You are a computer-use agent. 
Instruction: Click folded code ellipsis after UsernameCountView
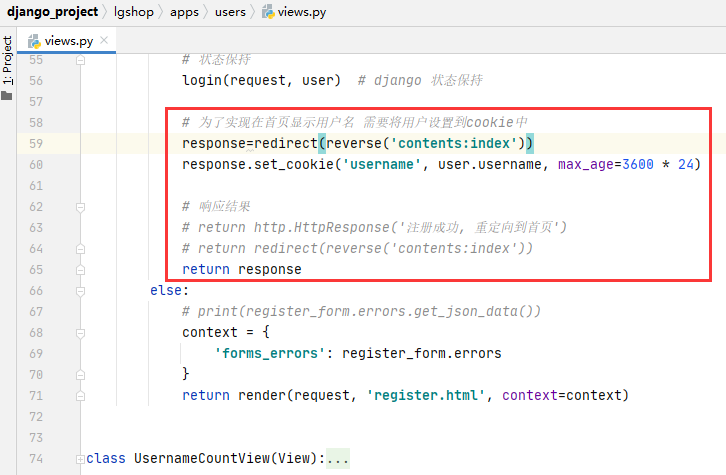click(x=337, y=458)
